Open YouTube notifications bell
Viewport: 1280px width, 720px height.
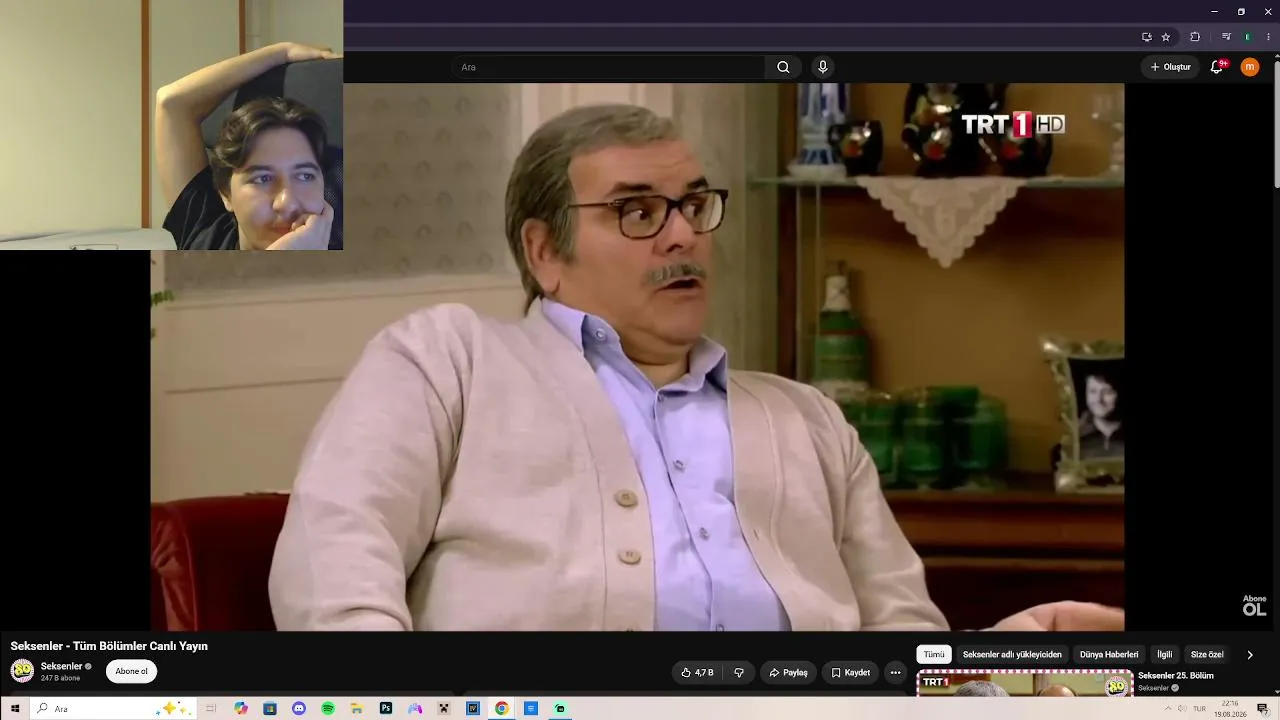coord(1217,67)
